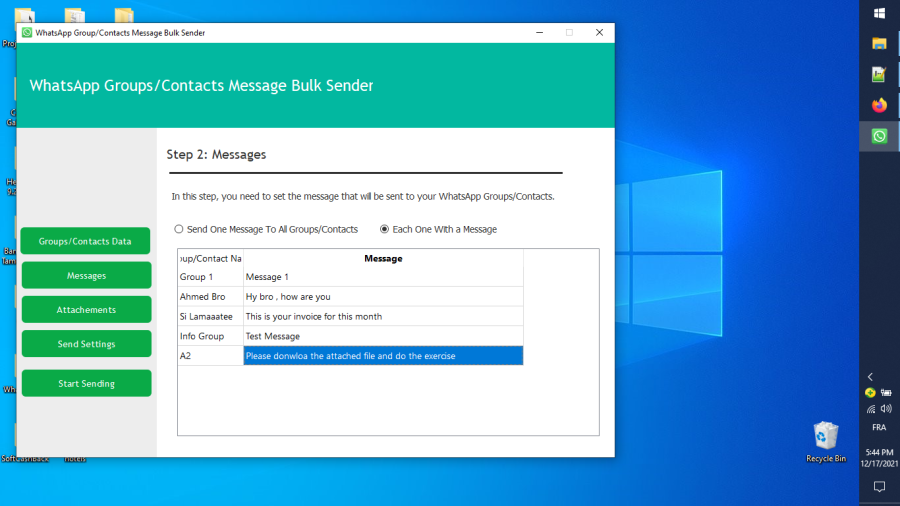This screenshot has height=506, width=900.
Task: Click the green plus tray icon
Action: (870, 393)
